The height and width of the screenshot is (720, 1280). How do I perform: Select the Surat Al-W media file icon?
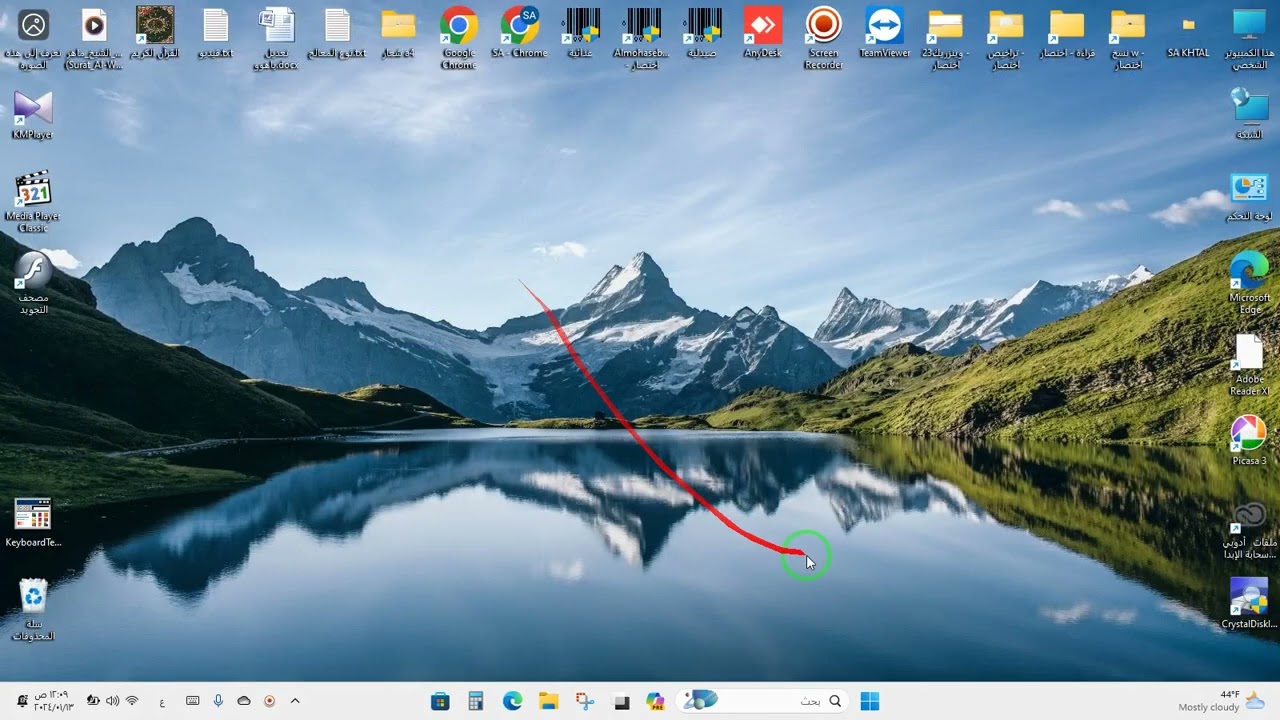pyautogui.click(x=93, y=38)
